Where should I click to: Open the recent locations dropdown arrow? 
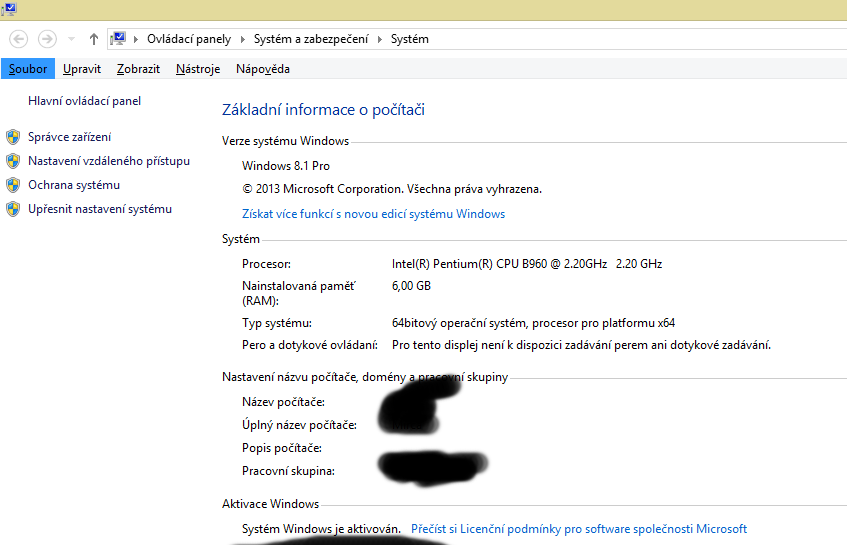(x=71, y=39)
